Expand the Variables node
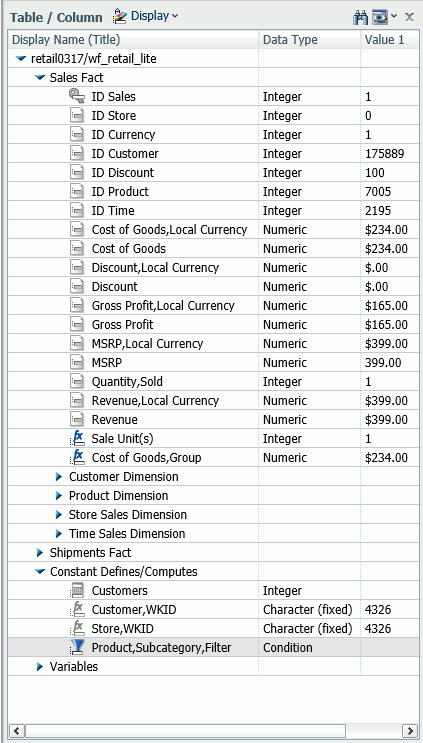The image size is (423, 743). 40,667
